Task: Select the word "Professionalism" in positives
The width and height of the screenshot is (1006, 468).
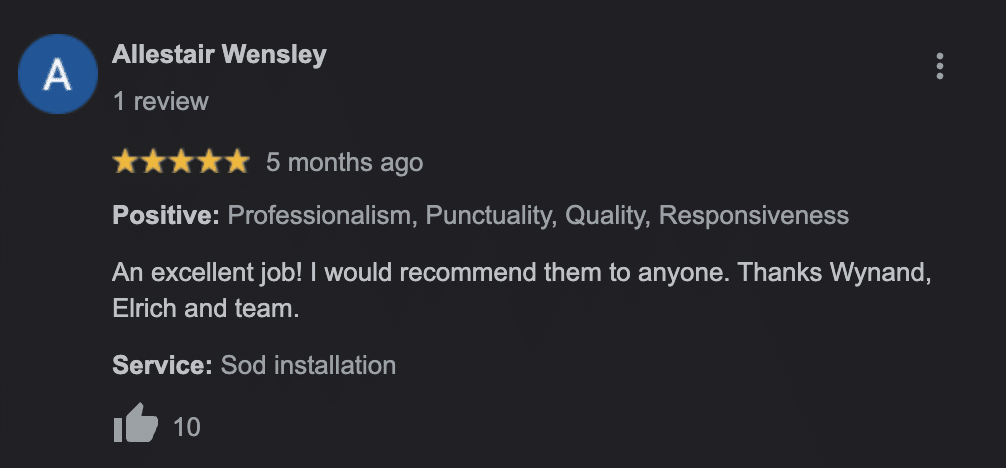Action: tap(320, 215)
